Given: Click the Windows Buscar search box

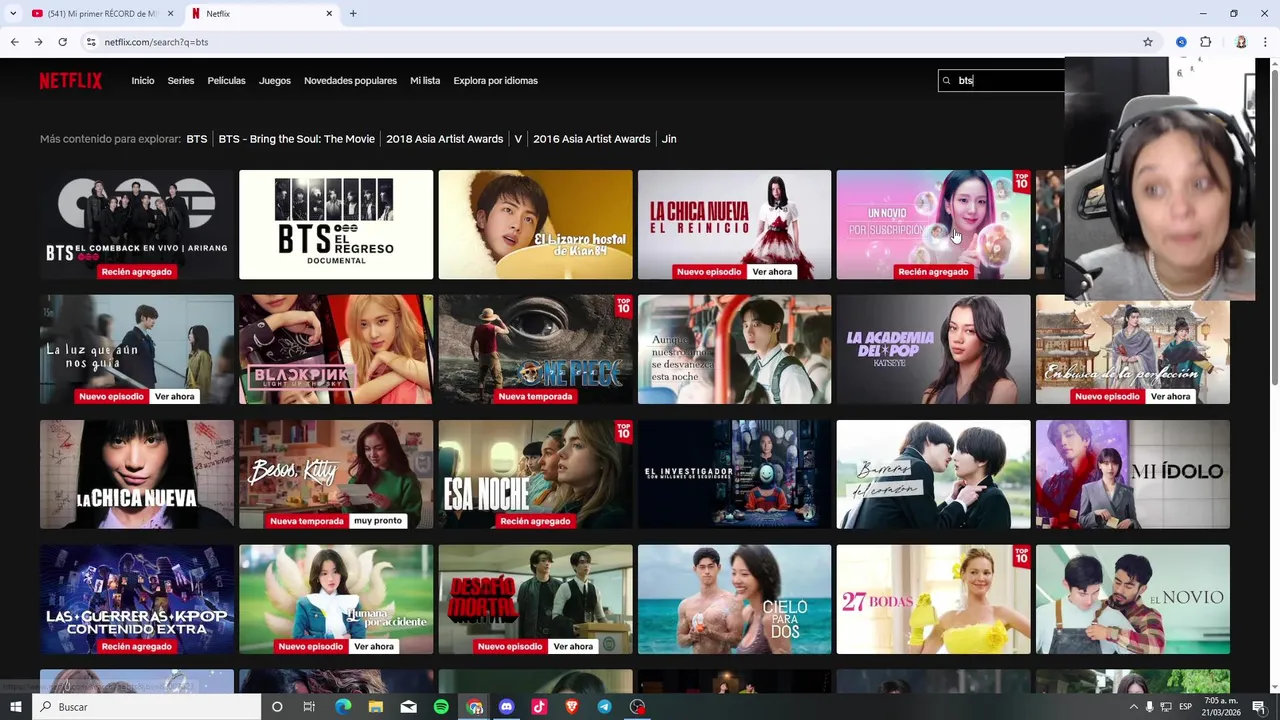Looking at the screenshot, I should (x=146, y=707).
